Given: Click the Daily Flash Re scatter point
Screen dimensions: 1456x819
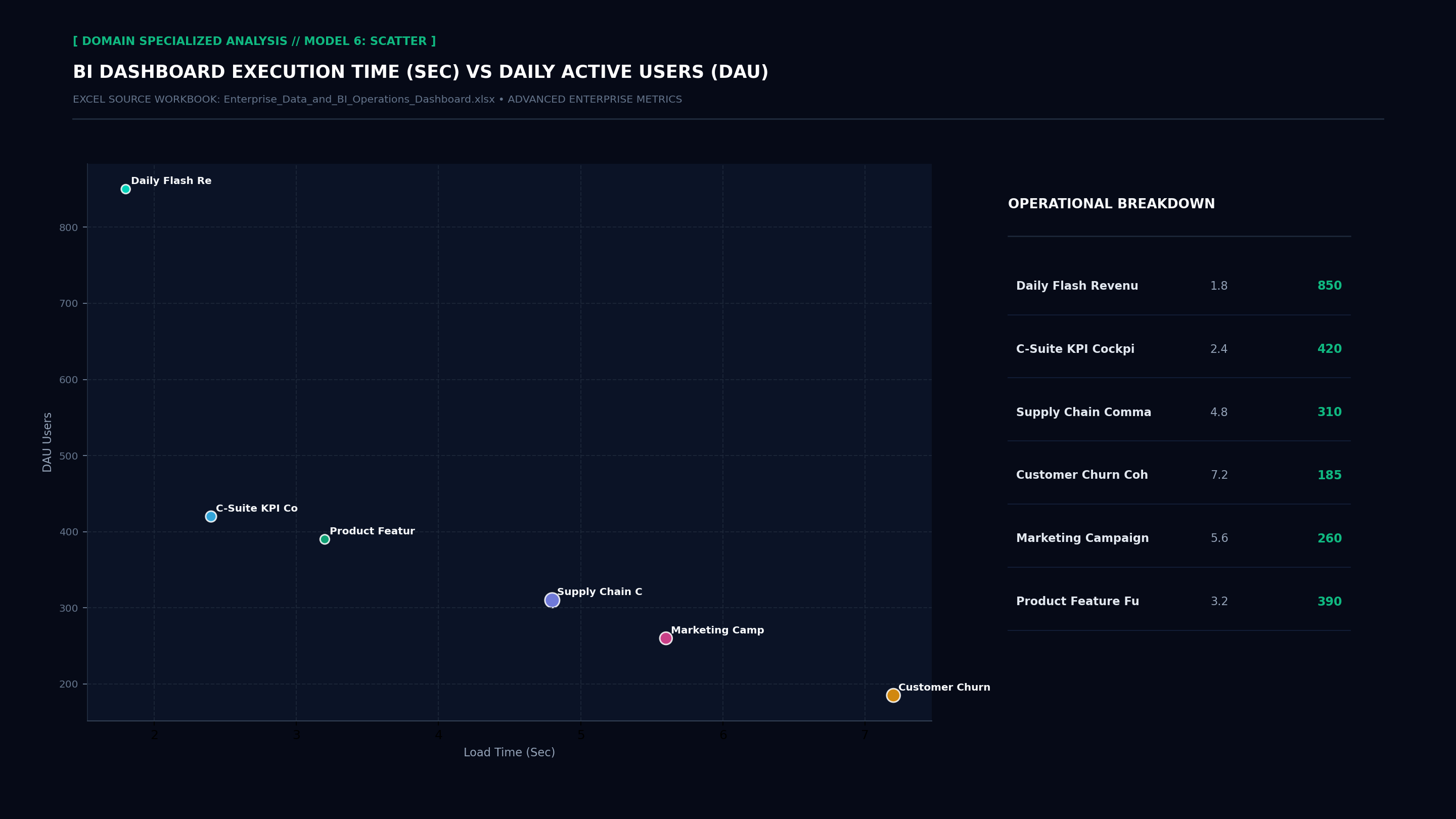Looking at the screenshot, I should point(125,189).
